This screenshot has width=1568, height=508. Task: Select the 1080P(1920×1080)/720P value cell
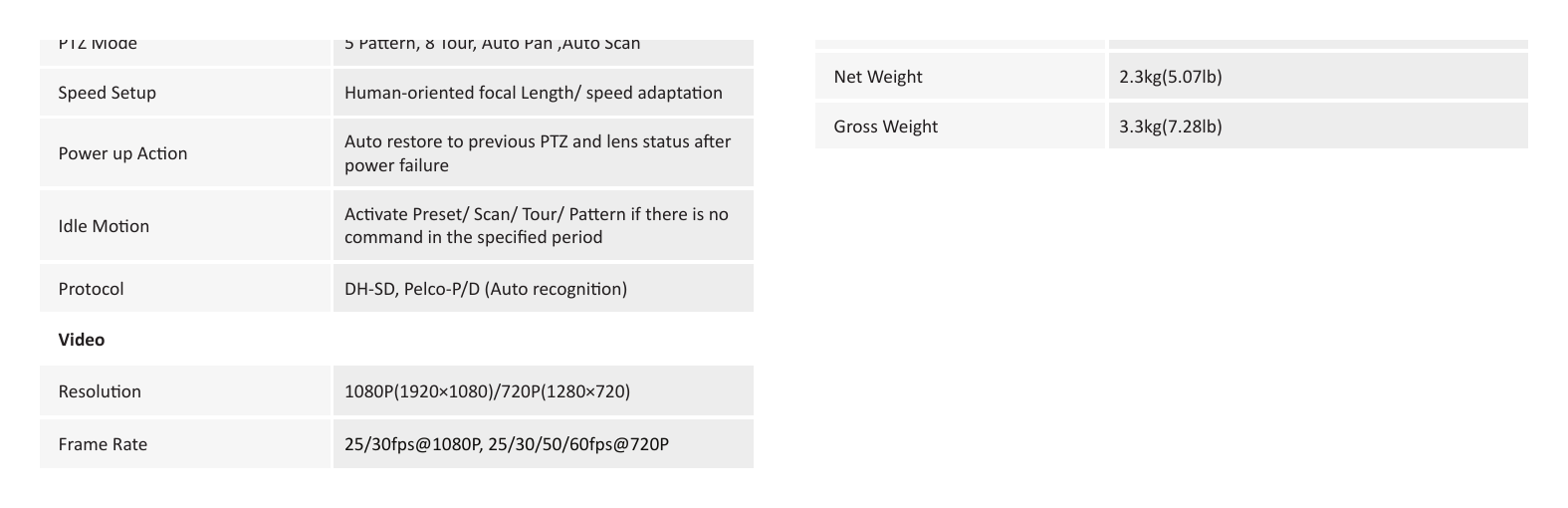[x=543, y=391]
